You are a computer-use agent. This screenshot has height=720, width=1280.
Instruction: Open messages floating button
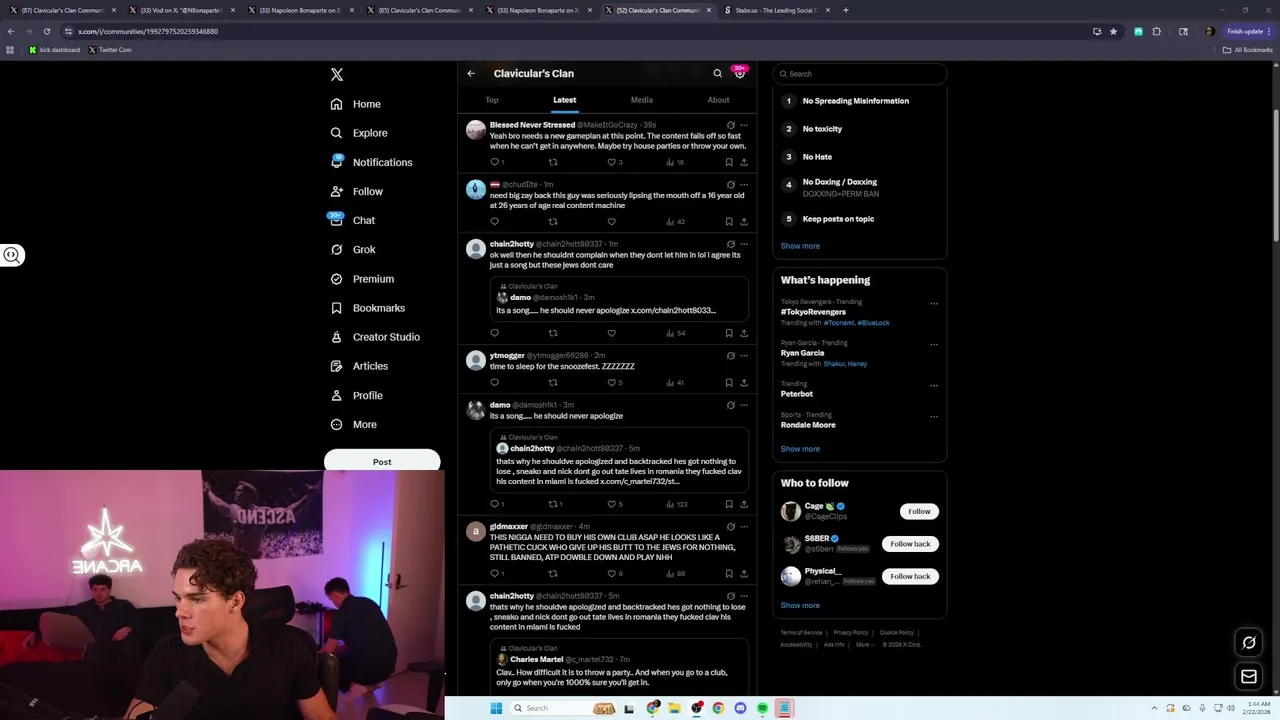click(1249, 677)
